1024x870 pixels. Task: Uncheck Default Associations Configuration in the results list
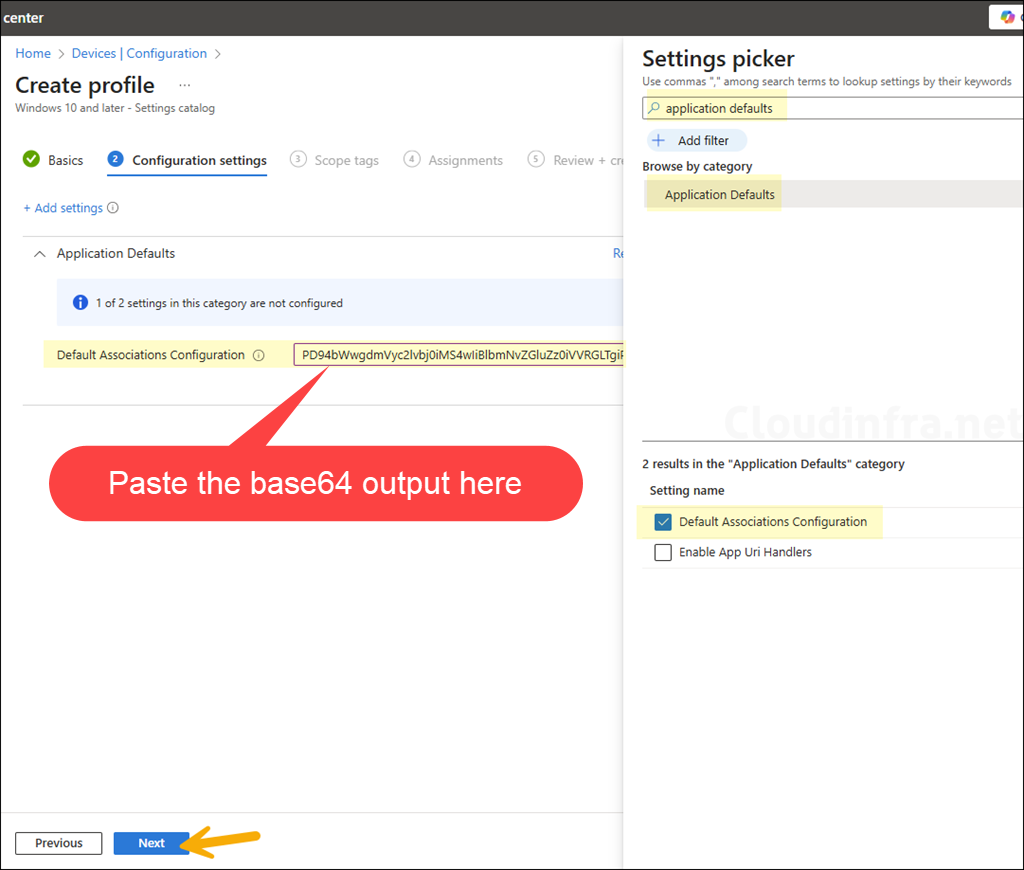pos(663,521)
